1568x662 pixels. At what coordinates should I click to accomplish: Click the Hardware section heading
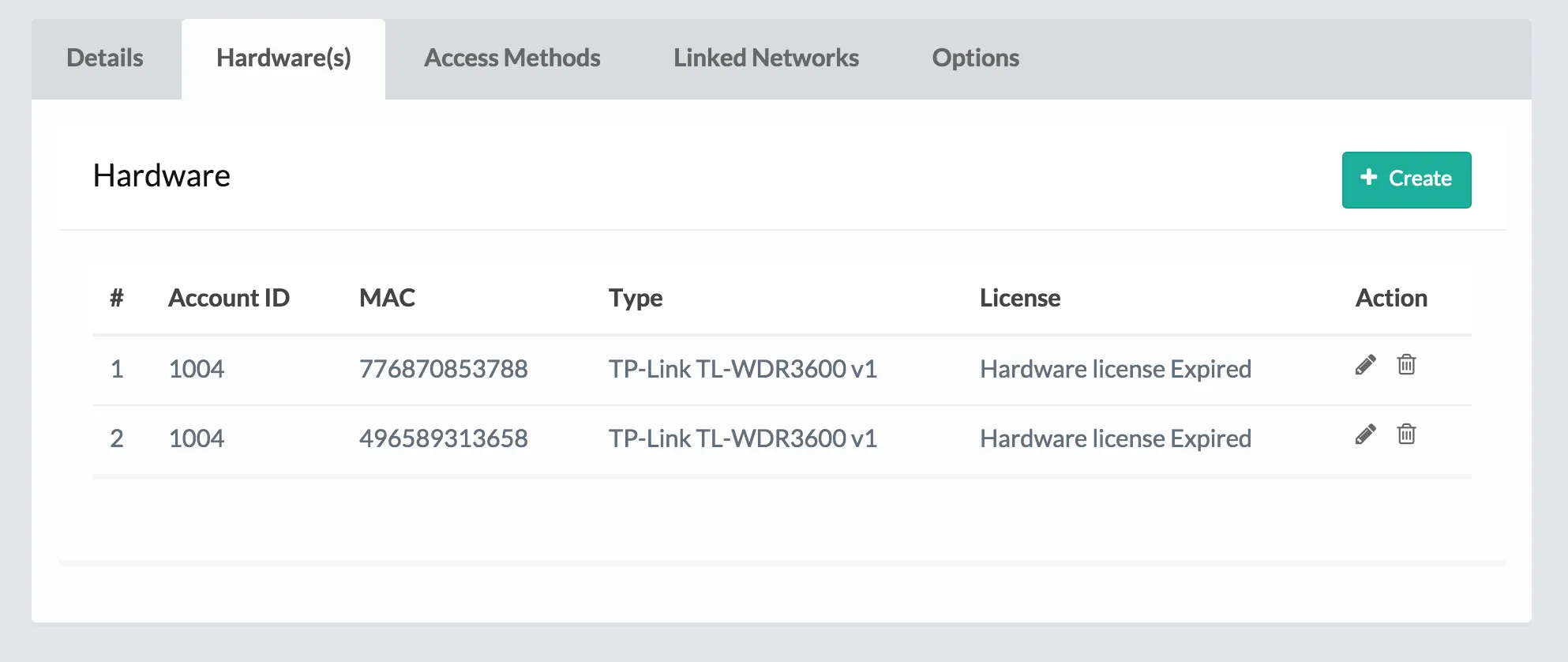click(x=162, y=176)
